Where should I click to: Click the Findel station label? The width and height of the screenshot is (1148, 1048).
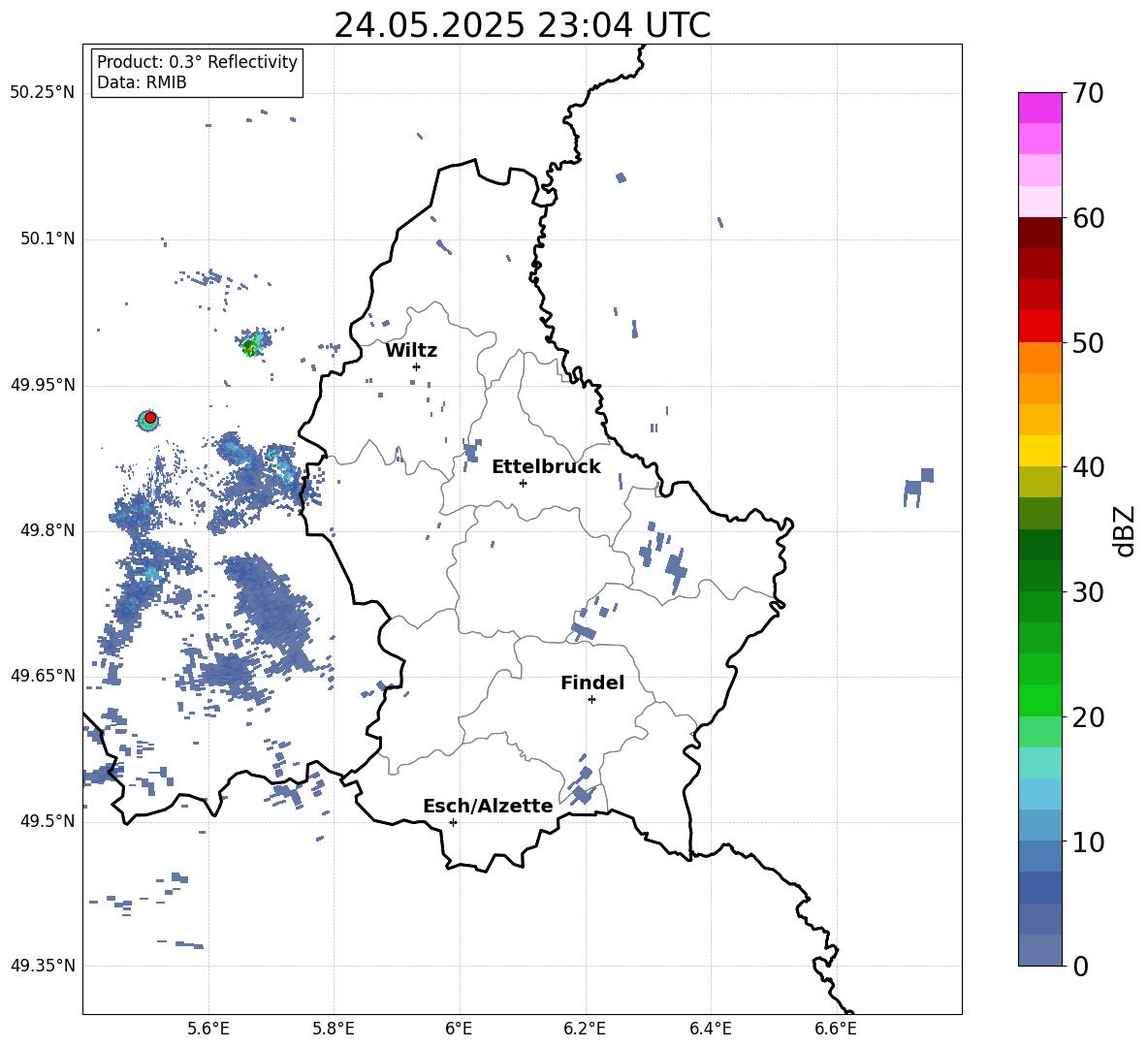592,683
